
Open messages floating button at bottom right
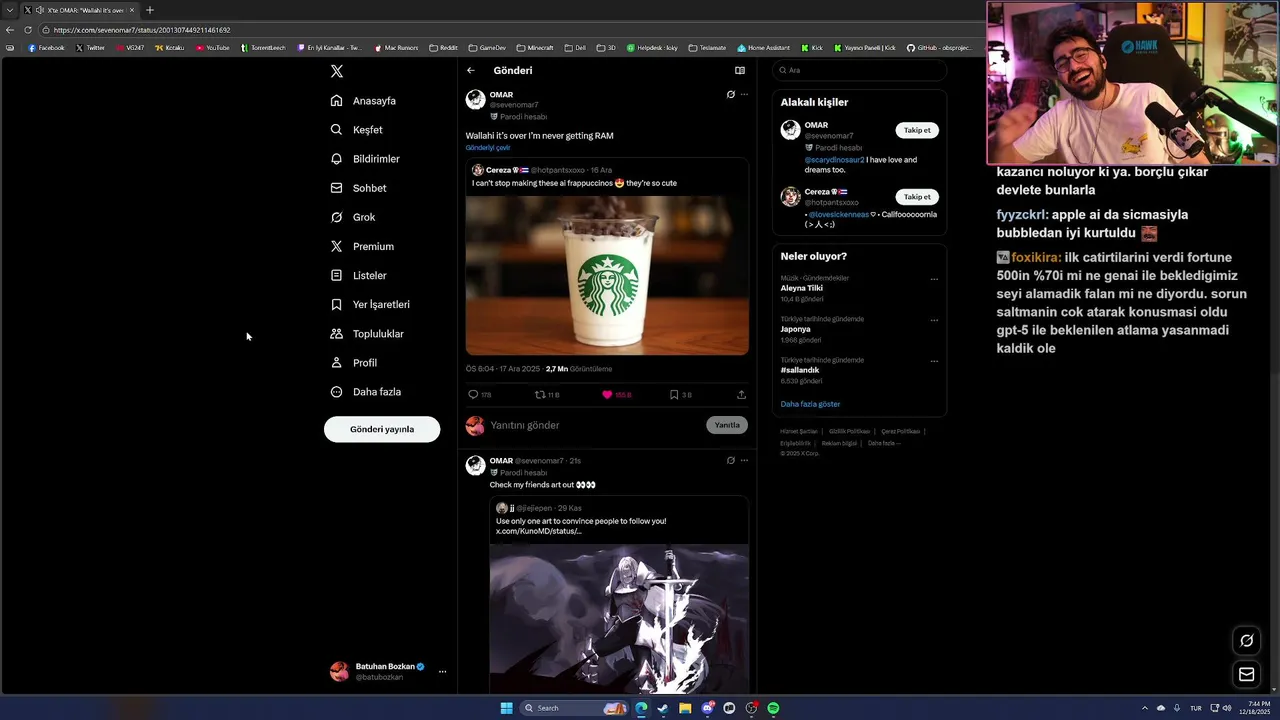(1246, 675)
